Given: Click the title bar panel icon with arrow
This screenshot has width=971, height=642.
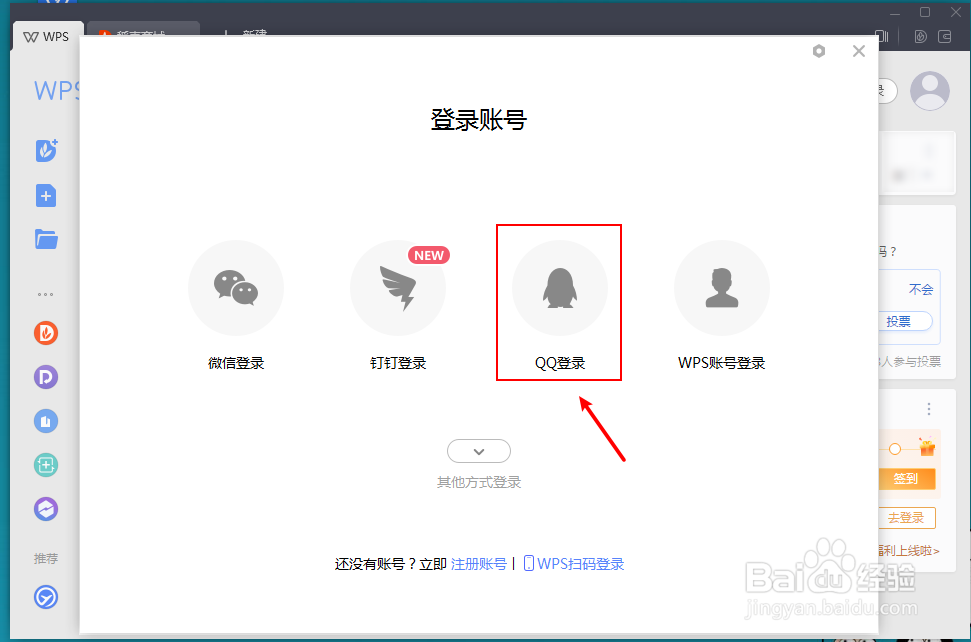Looking at the screenshot, I should (x=945, y=37).
